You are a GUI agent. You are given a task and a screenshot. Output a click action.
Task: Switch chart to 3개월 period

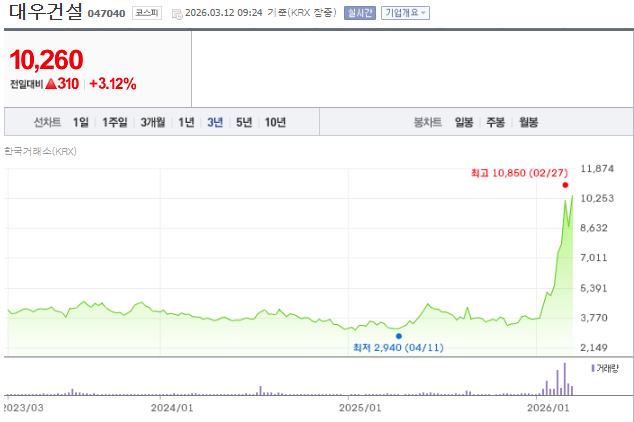[153, 122]
